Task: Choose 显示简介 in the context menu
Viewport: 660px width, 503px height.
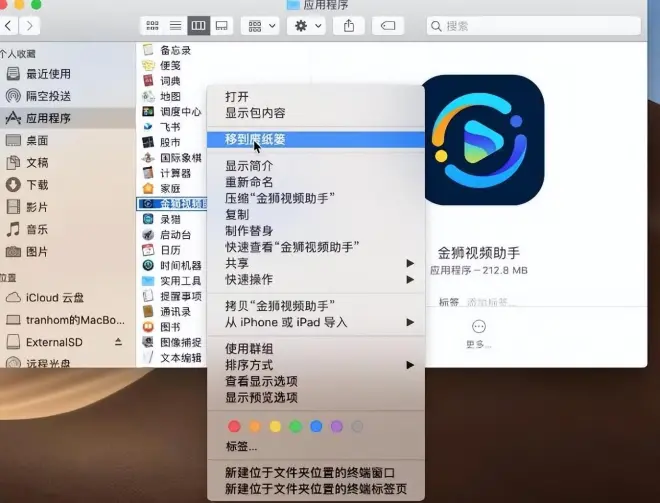Action: coord(316,166)
